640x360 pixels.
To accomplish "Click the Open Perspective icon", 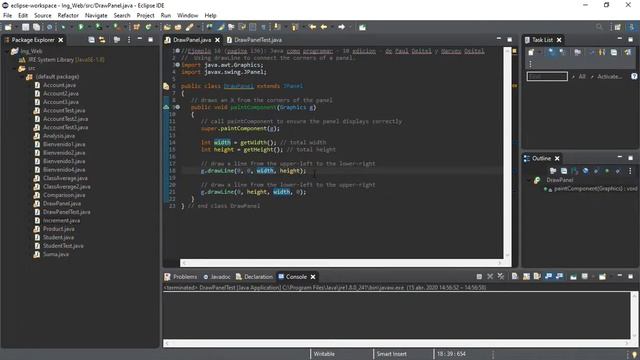I will tap(618, 27).
